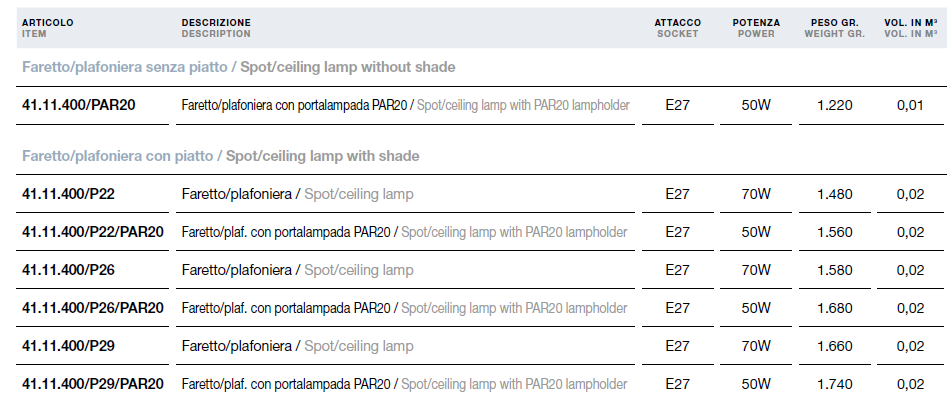Click item code 41.11.400/P29/PAR20

point(92,384)
